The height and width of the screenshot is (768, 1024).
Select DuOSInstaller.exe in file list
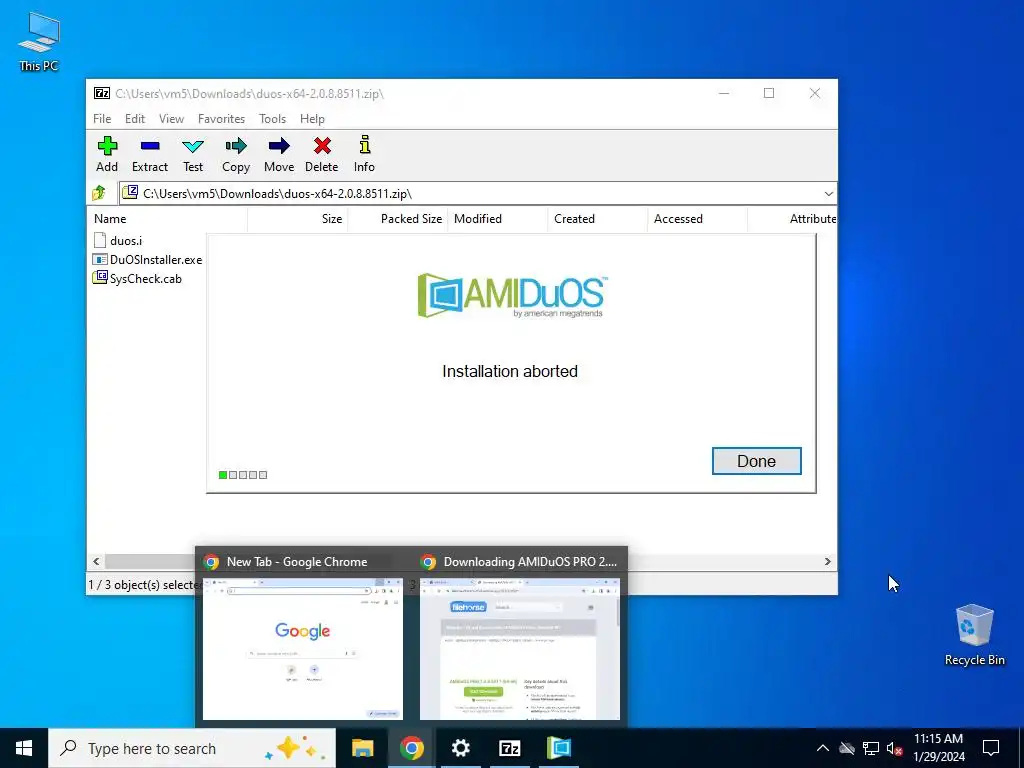(148, 259)
